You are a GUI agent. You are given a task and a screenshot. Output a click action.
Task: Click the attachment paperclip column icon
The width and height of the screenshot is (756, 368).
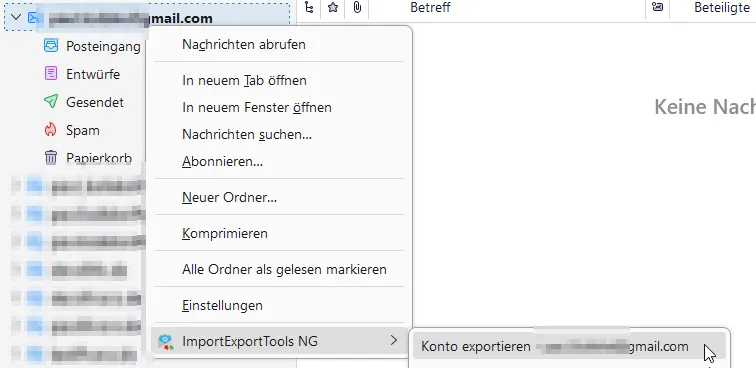(x=357, y=8)
